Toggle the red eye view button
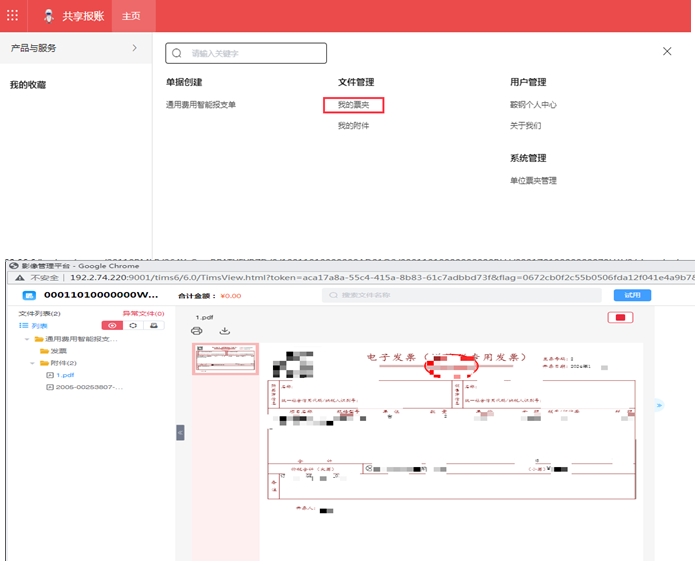The height and width of the screenshot is (565, 695). point(112,326)
